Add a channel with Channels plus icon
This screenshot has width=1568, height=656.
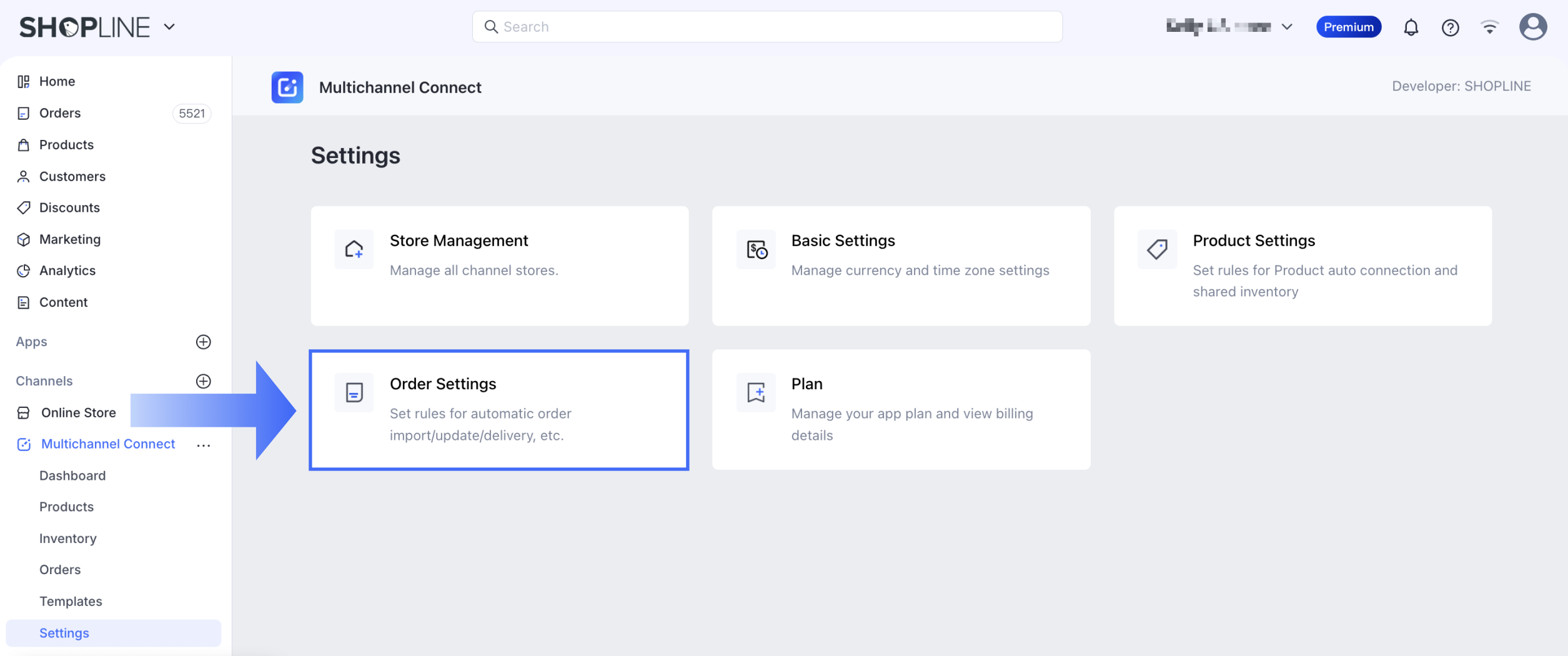203,381
